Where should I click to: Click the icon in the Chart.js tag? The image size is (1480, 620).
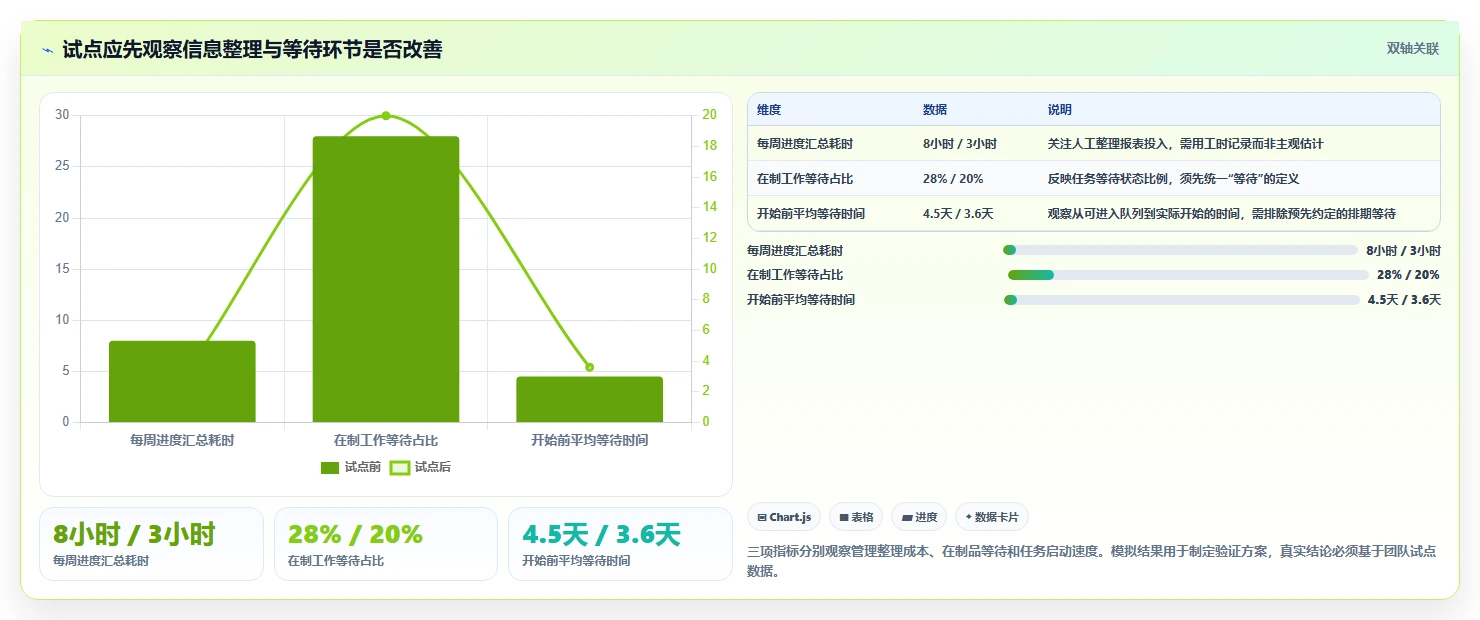pyautogui.click(x=762, y=518)
